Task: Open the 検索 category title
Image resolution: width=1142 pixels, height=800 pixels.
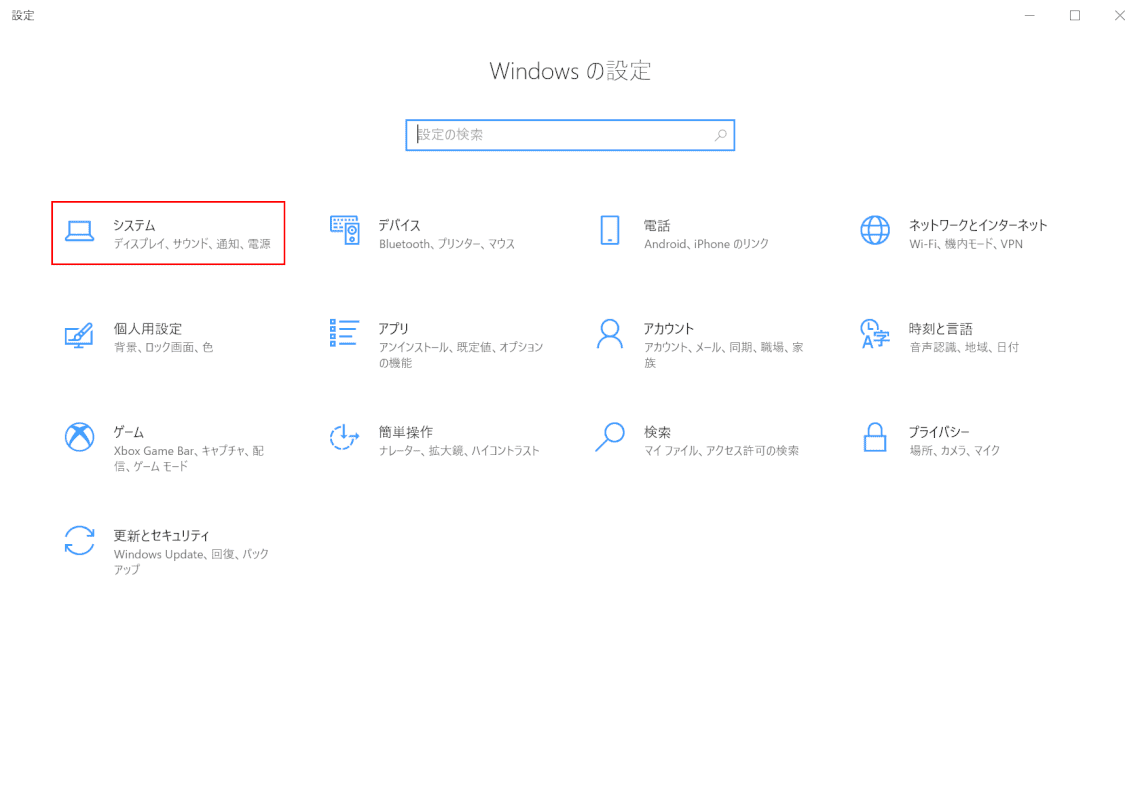Action: click(x=657, y=432)
